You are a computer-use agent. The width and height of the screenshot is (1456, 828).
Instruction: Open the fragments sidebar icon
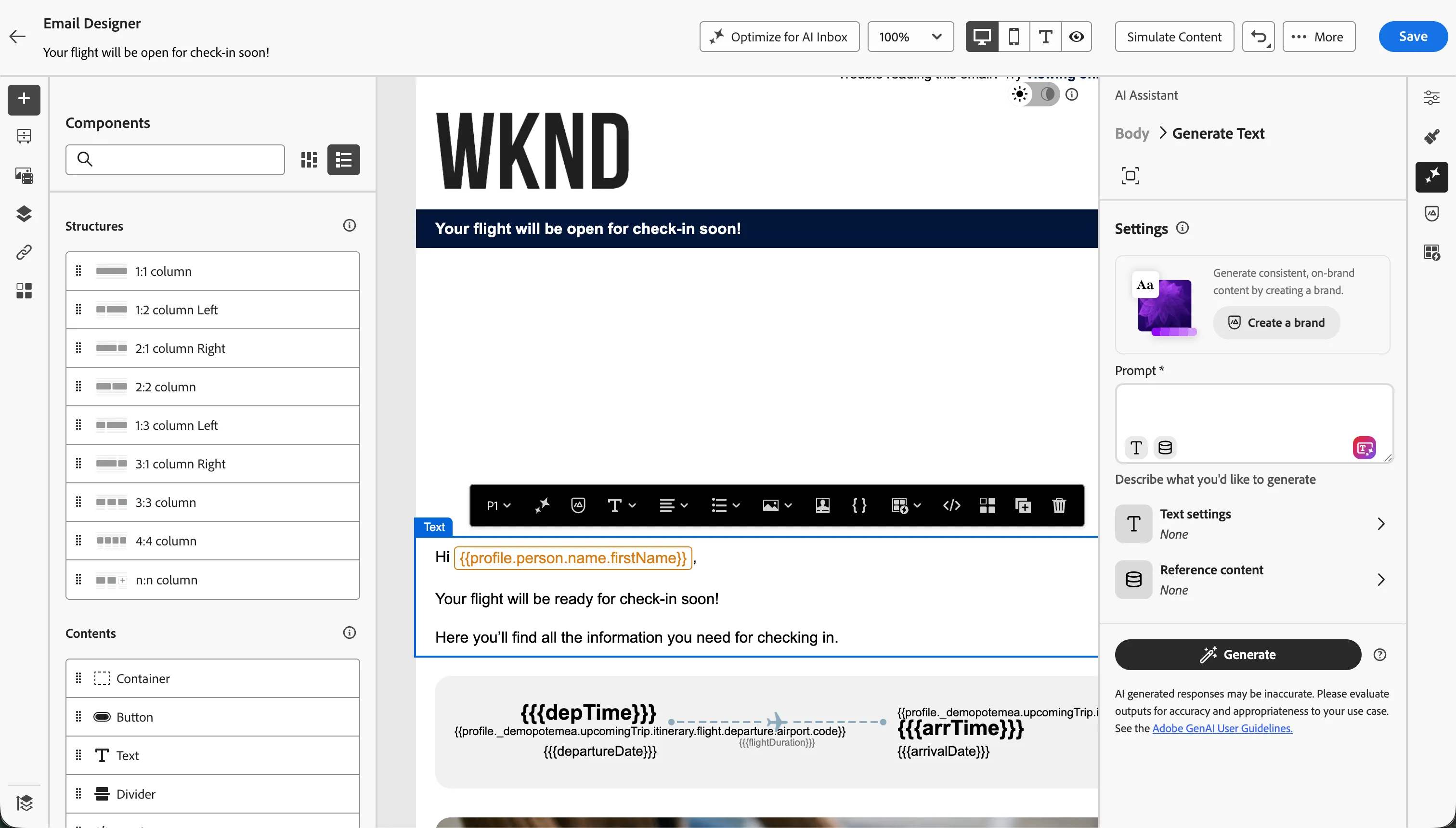point(24,291)
